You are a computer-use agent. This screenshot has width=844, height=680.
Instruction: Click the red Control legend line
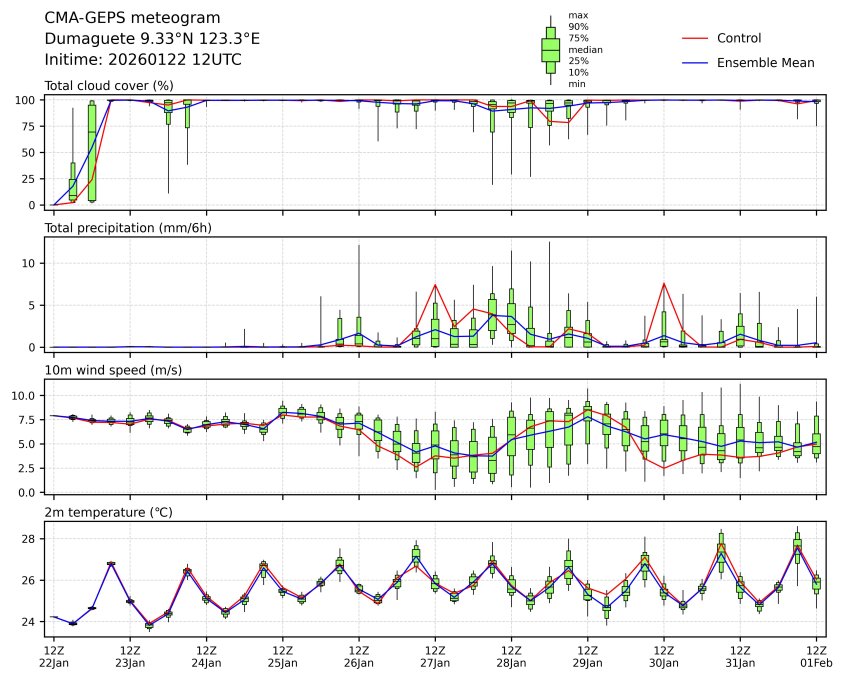695,38
